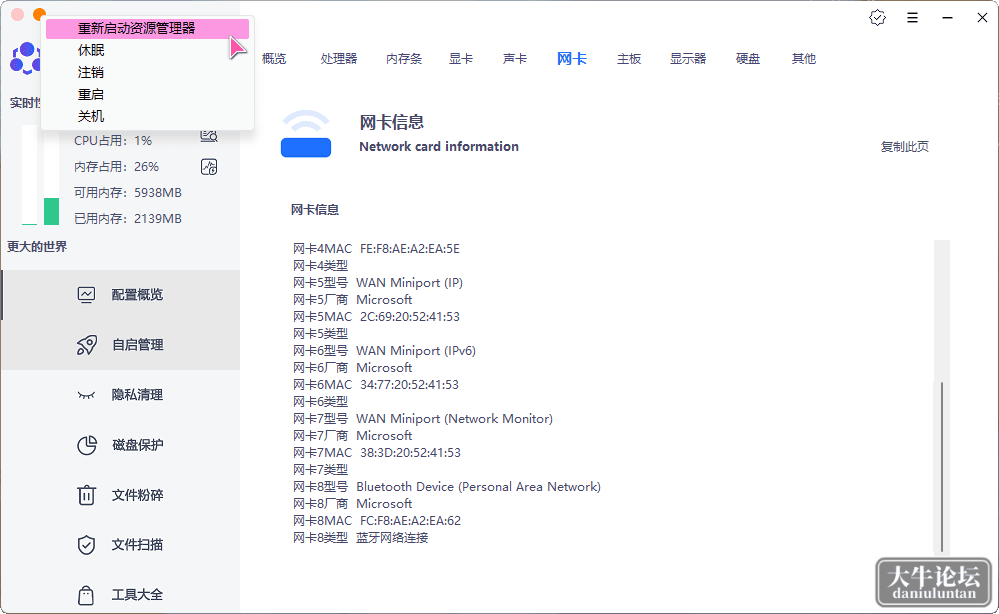Open the 主板 tab
This screenshot has width=999, height=614.
point(629,59)
